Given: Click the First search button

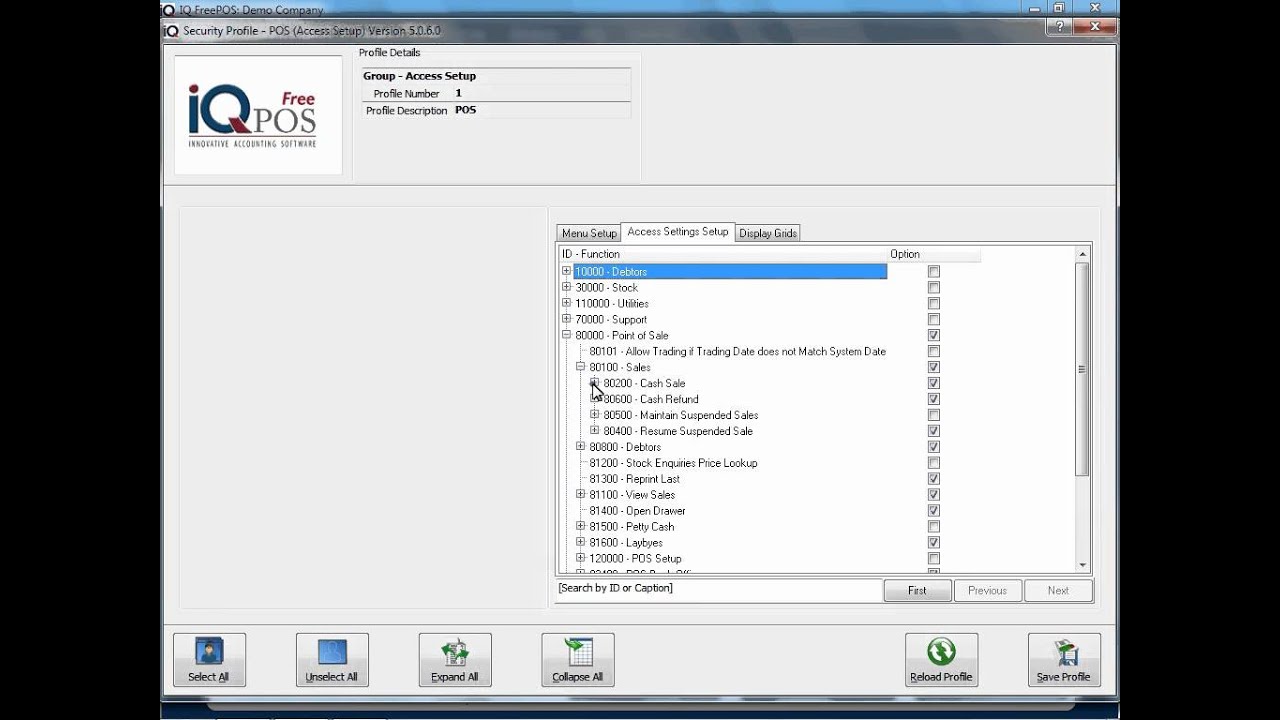Looking at the screenshot, I should [917, 590].
